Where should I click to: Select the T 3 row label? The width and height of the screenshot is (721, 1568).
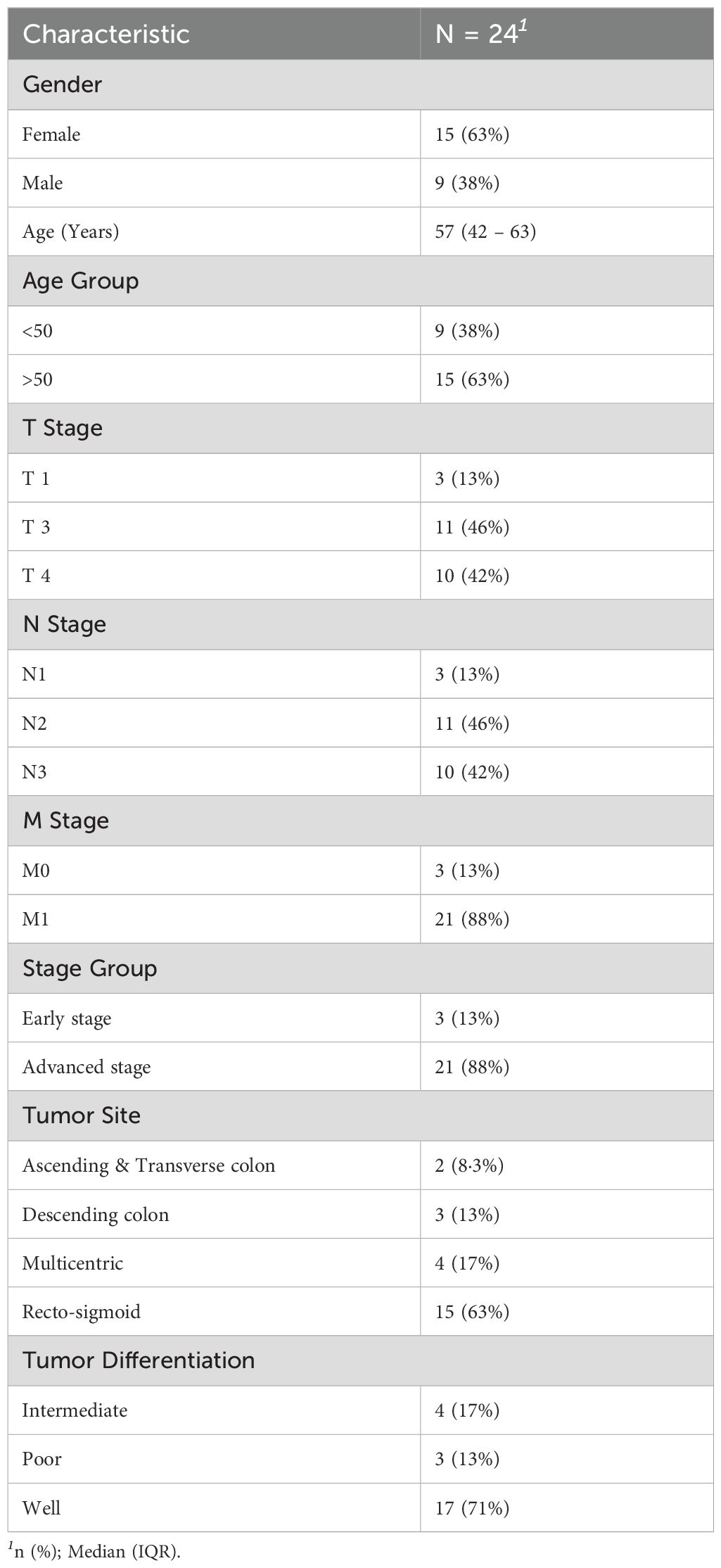37,526
